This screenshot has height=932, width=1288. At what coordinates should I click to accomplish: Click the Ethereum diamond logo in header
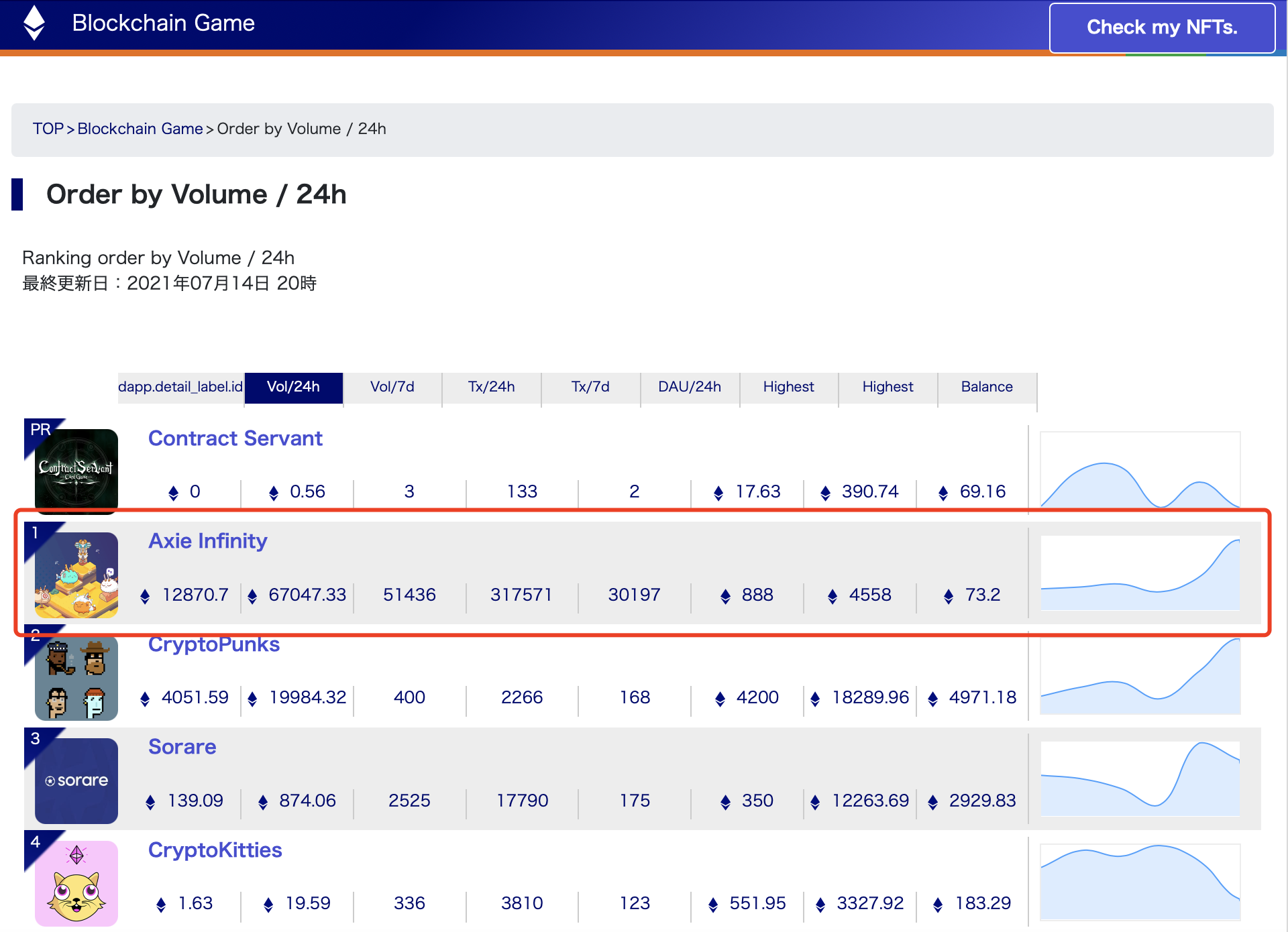tap(34, 23)
